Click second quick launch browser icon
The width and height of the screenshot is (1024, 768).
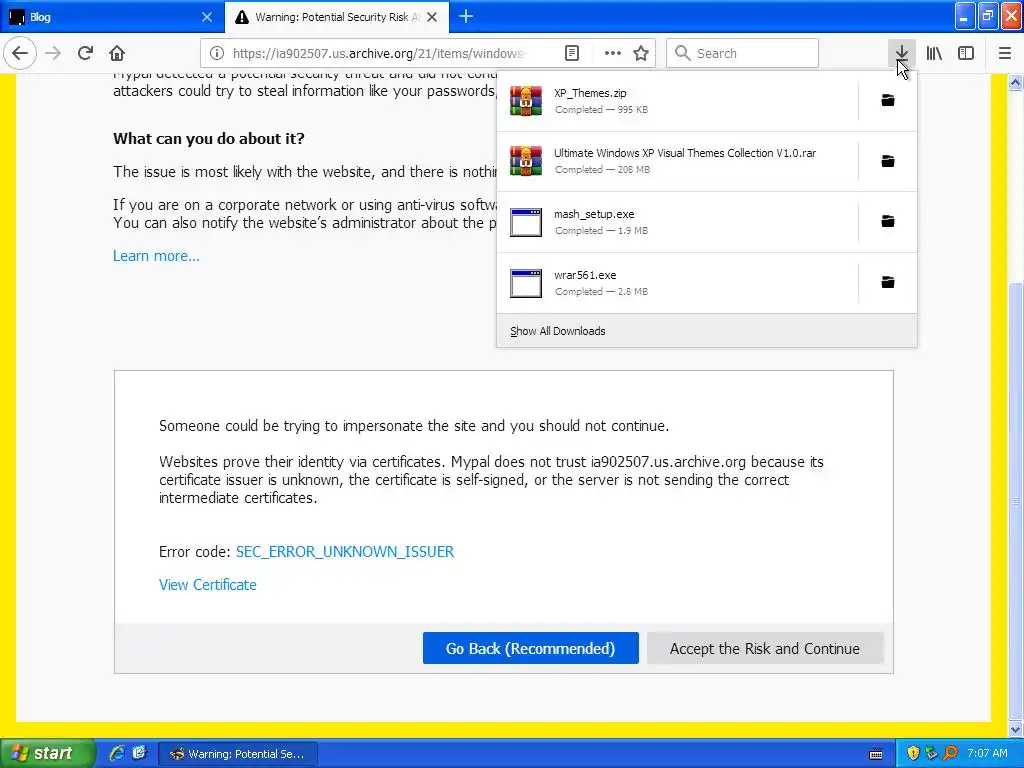(x=139, y=753)
